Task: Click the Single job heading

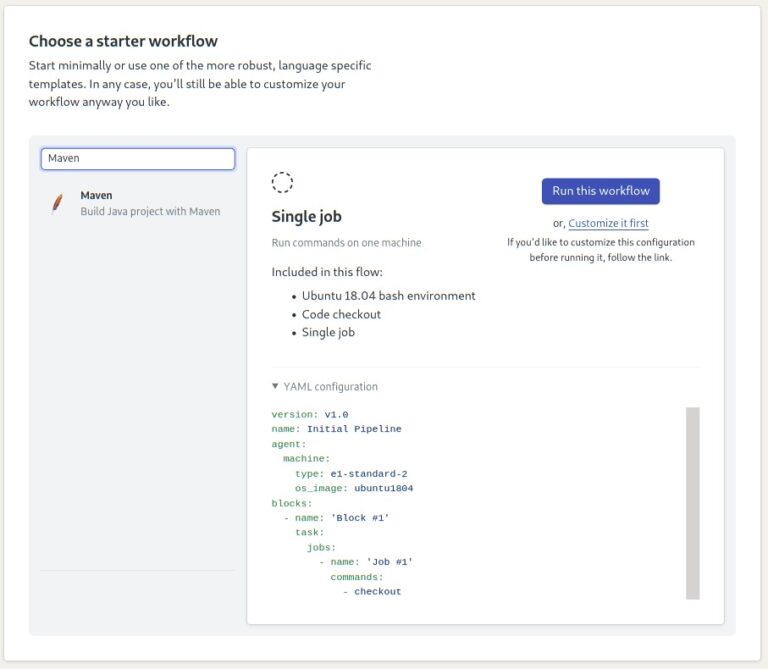Action: click(x=307, y=216)
